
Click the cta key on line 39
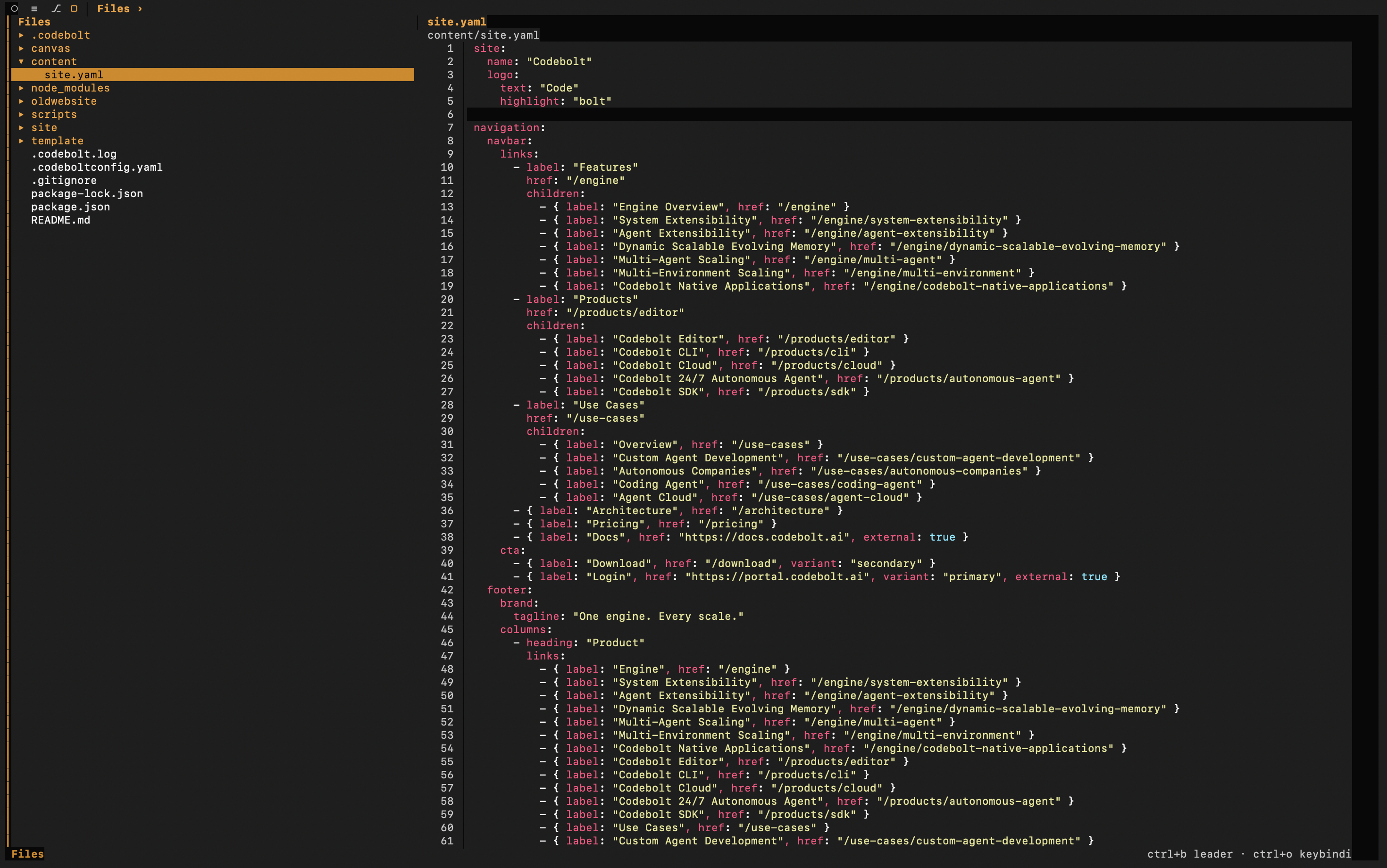point(509,550)
